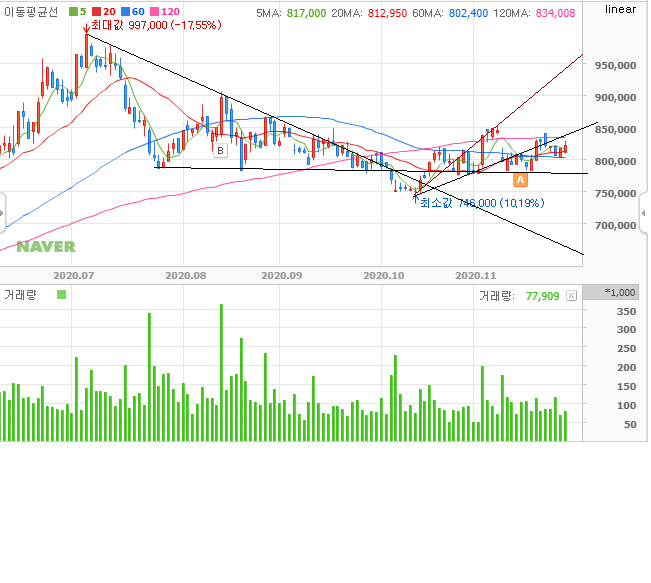This screenshot has width=651, height=583.
Task: Click the 750,000 price axis label
Action: tap(615, 194)
